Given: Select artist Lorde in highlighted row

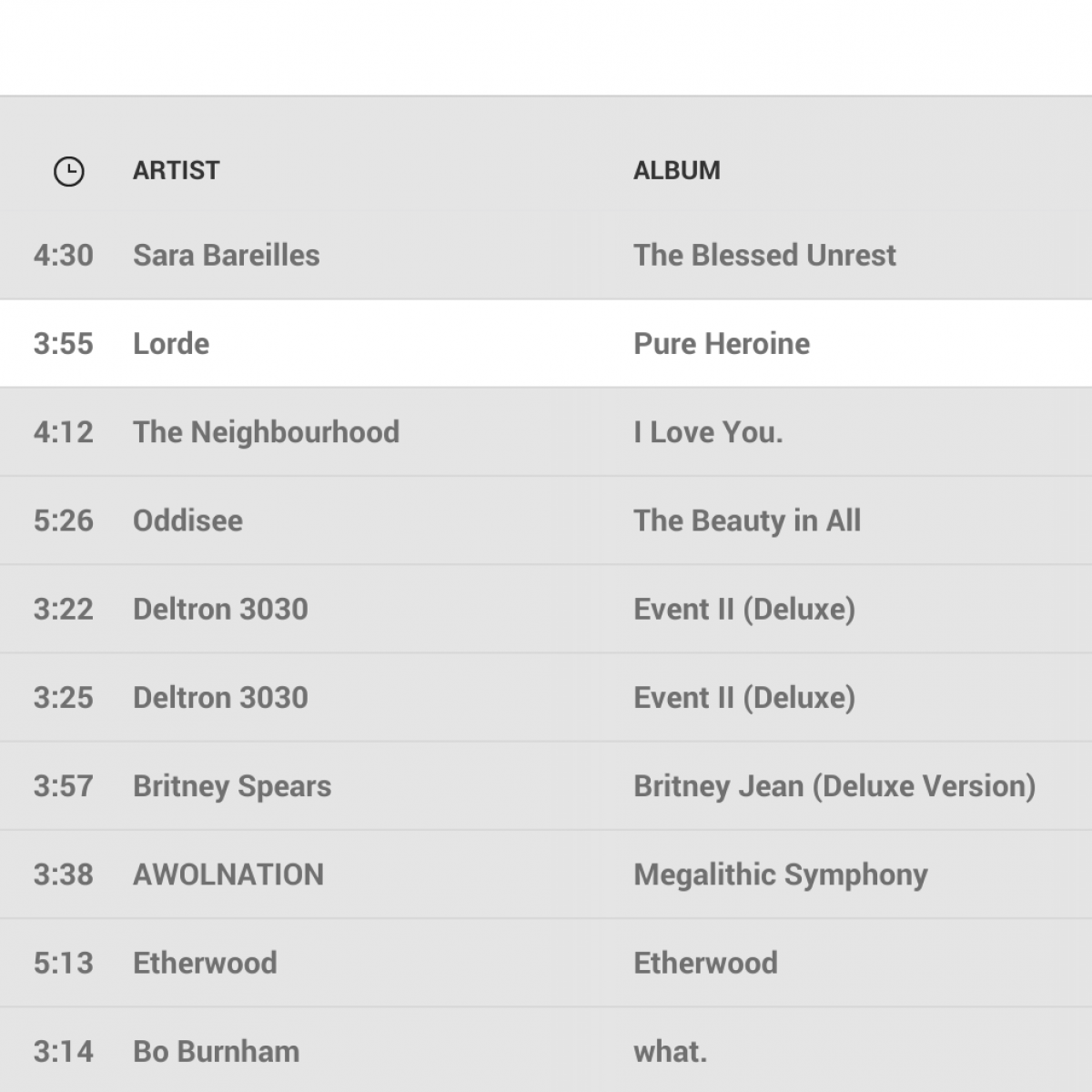Looking at the screenshot, I should click(171, 343).
